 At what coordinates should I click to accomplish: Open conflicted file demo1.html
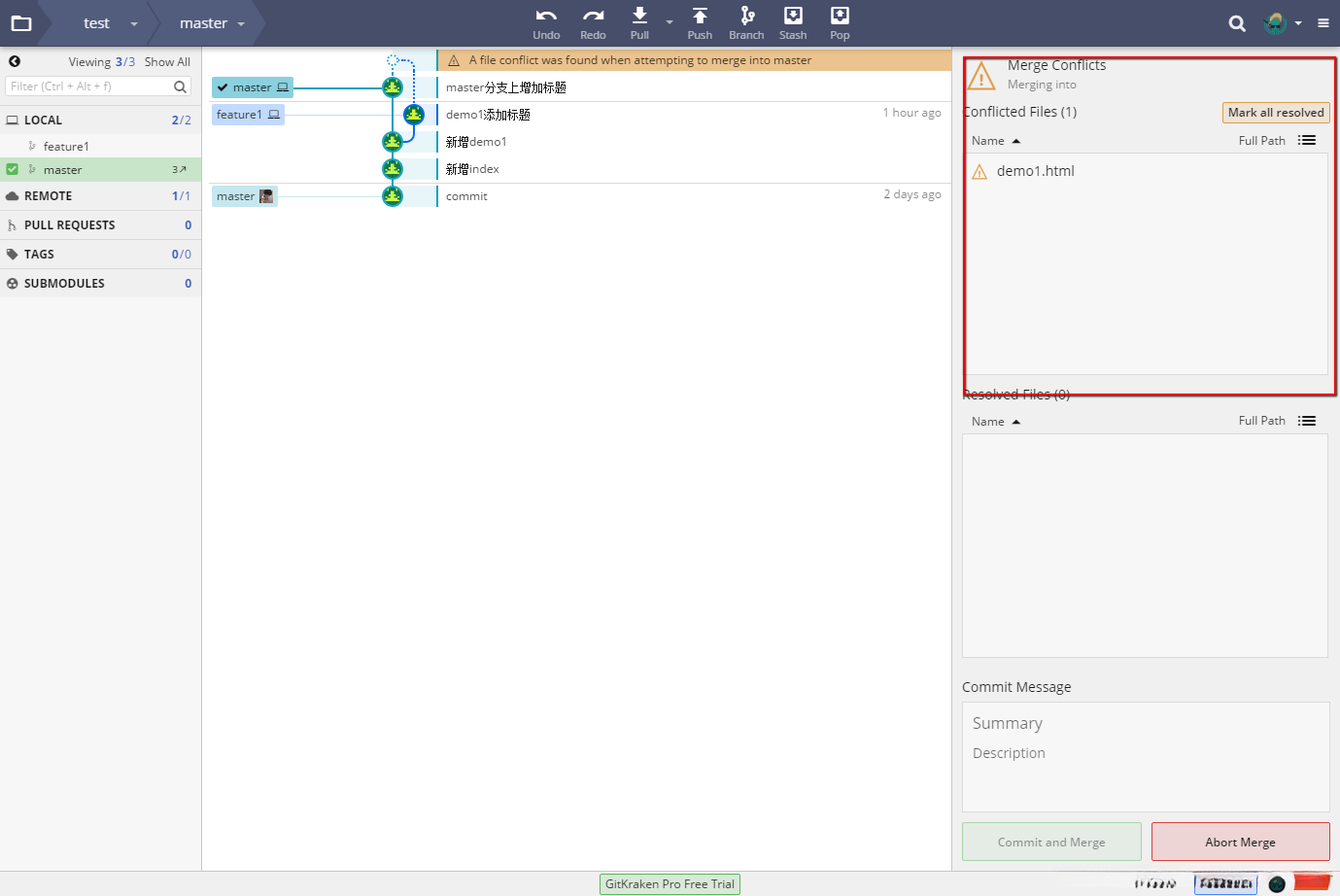tap(1036, 171)
